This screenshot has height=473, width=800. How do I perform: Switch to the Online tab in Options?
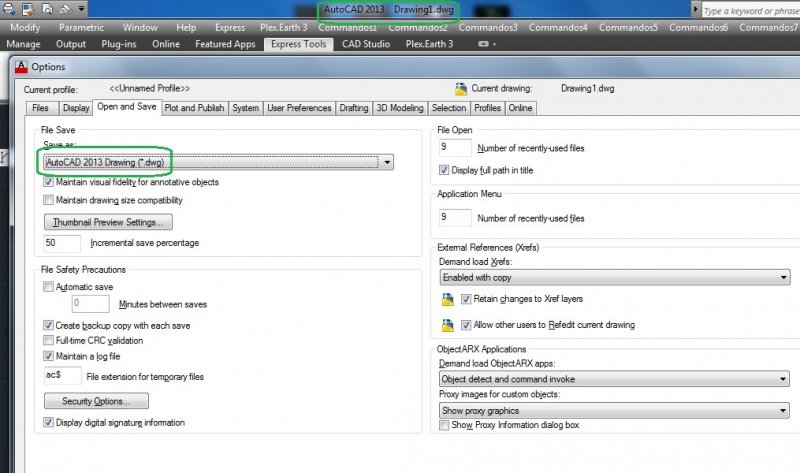pos(520,108)
